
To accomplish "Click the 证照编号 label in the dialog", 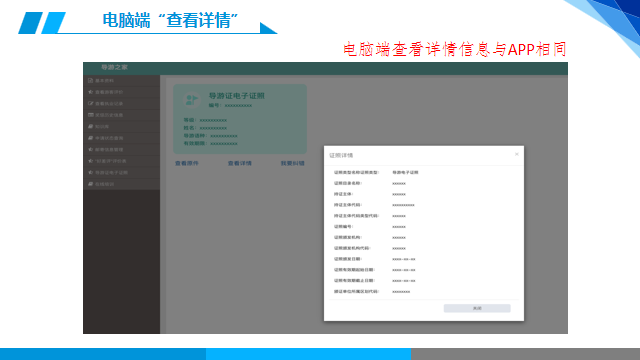I will 344,227.
